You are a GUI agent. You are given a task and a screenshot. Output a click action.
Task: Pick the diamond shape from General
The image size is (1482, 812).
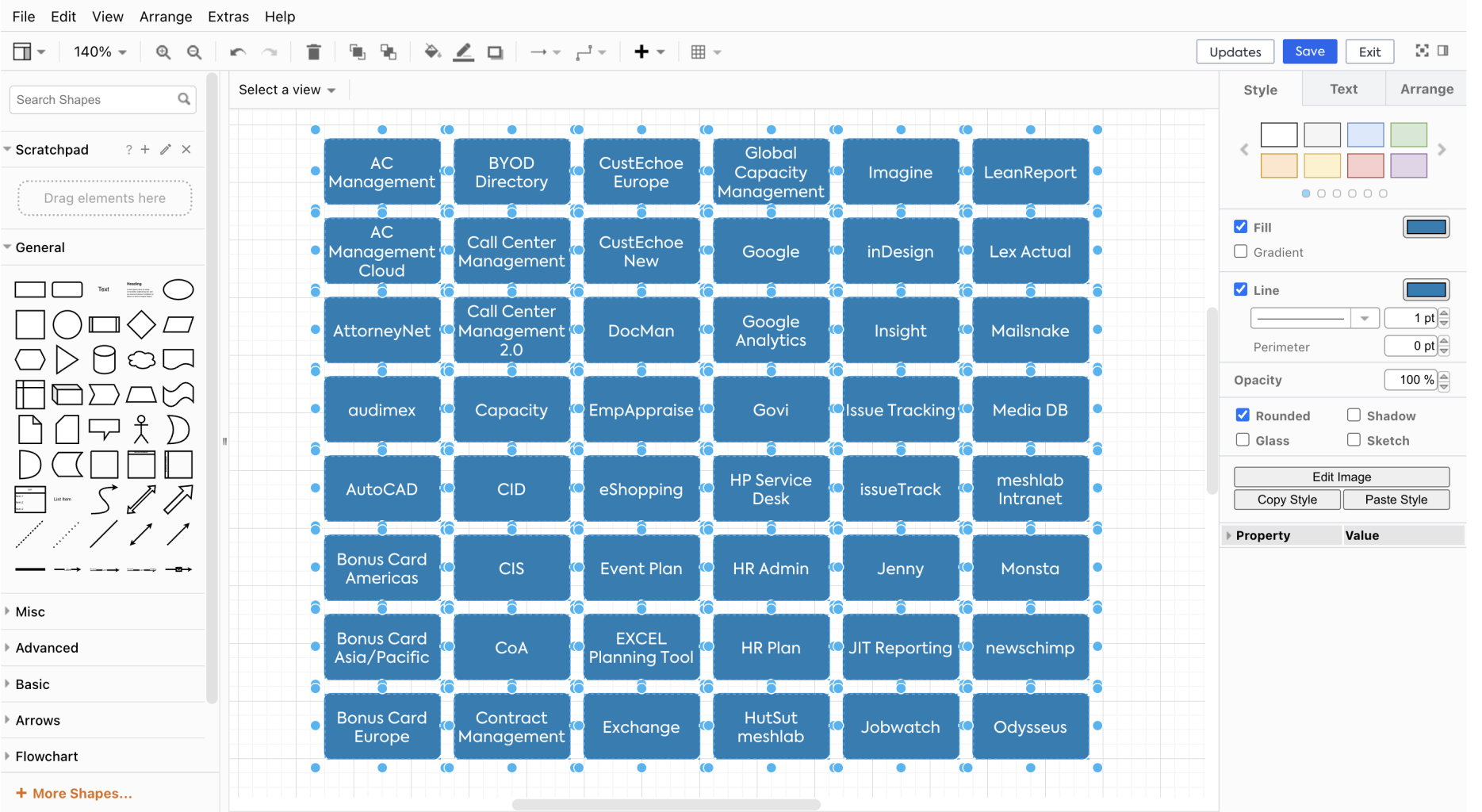(141, 324)
